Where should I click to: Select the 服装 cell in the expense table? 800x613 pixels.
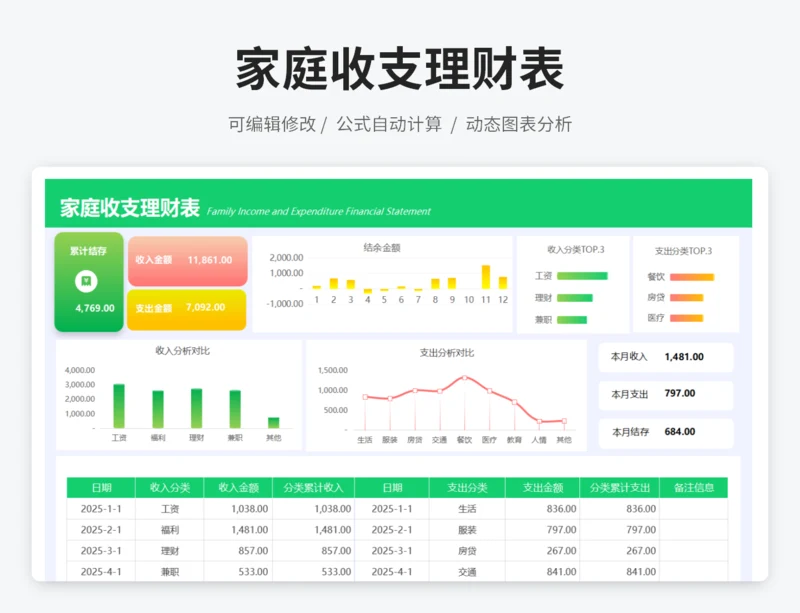tap(467, 530)
